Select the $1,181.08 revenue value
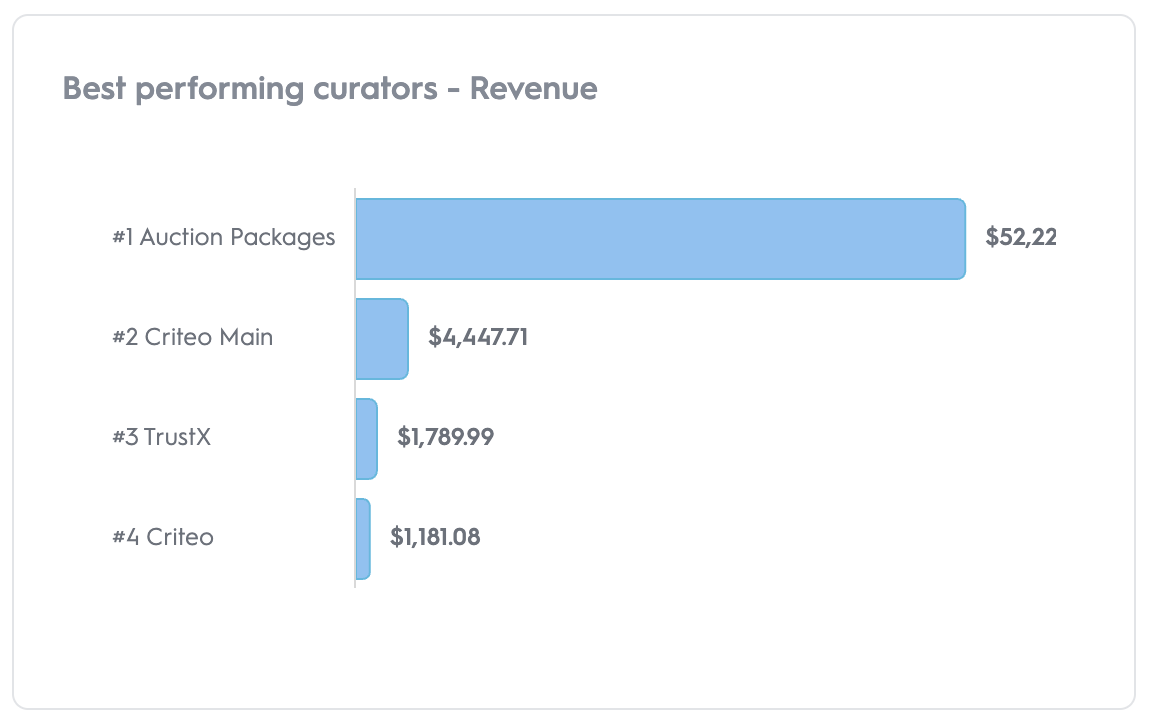The width and height of the screenshot is (1150, 726). coord(435,537)
